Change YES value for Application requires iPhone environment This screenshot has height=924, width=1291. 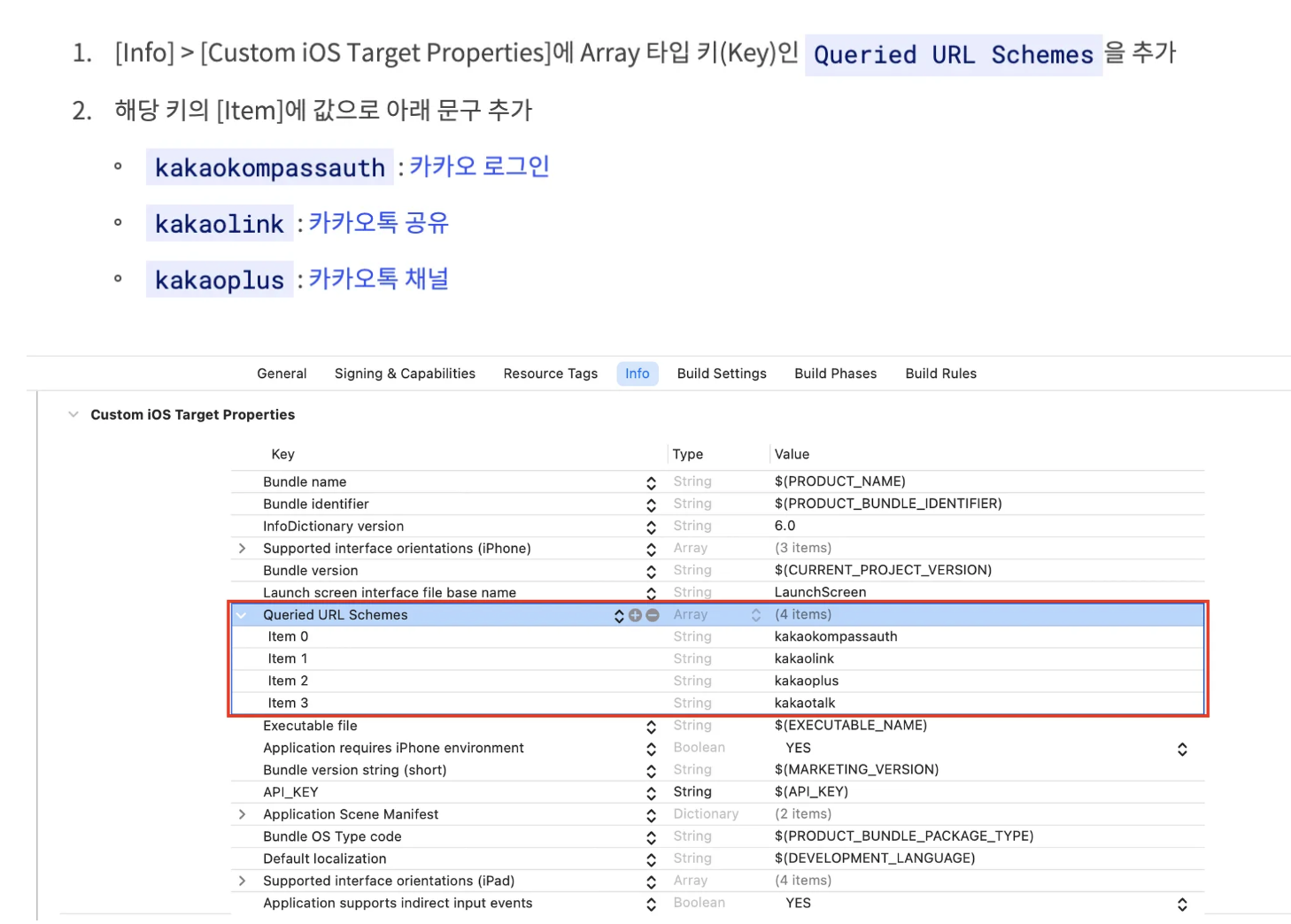[1182, 749]
